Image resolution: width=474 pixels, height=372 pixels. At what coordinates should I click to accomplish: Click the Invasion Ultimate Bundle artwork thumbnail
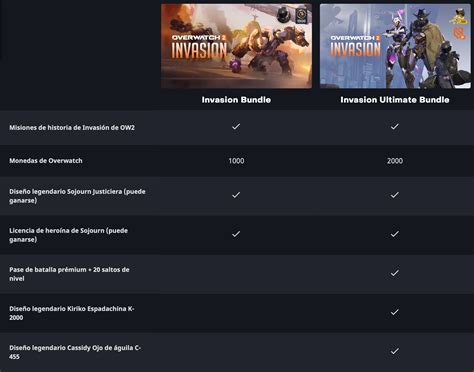pyautogui.click(x=395, y=46)
